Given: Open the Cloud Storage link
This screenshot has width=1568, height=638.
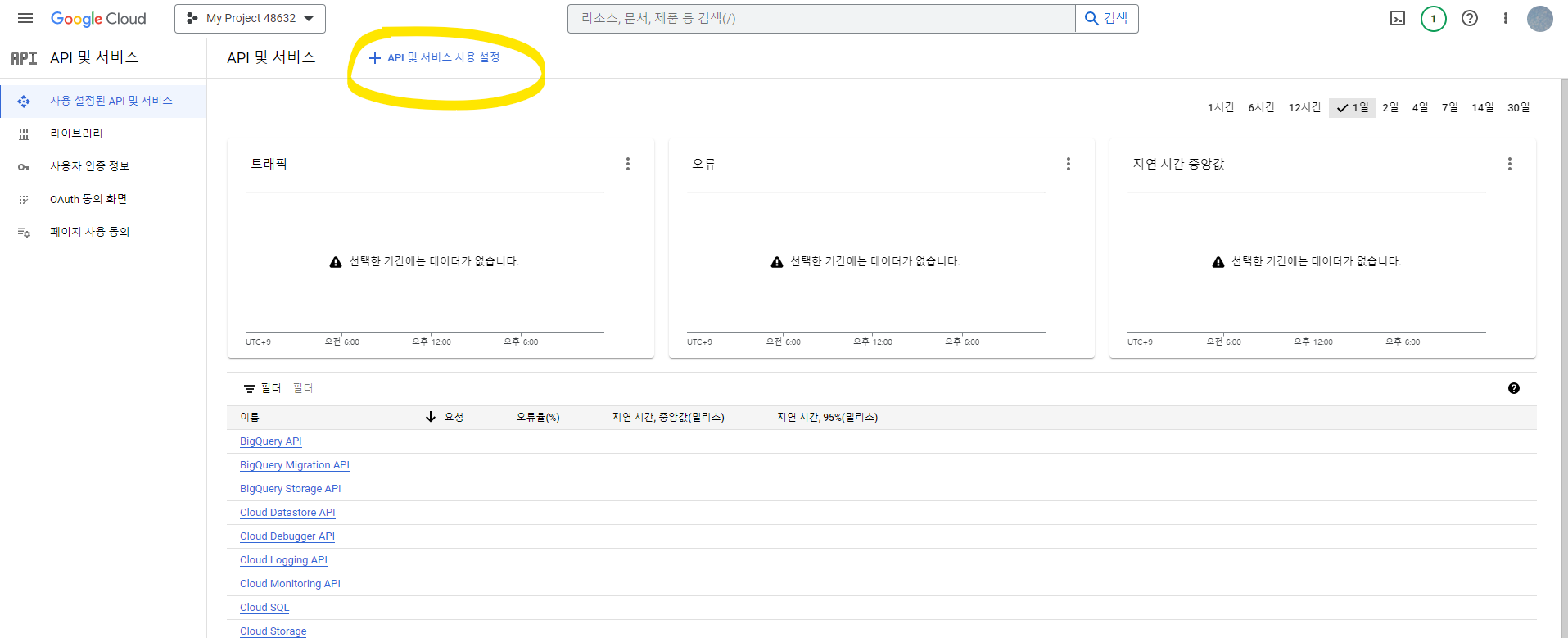Looking at the screenshot, I should point(273,631).
